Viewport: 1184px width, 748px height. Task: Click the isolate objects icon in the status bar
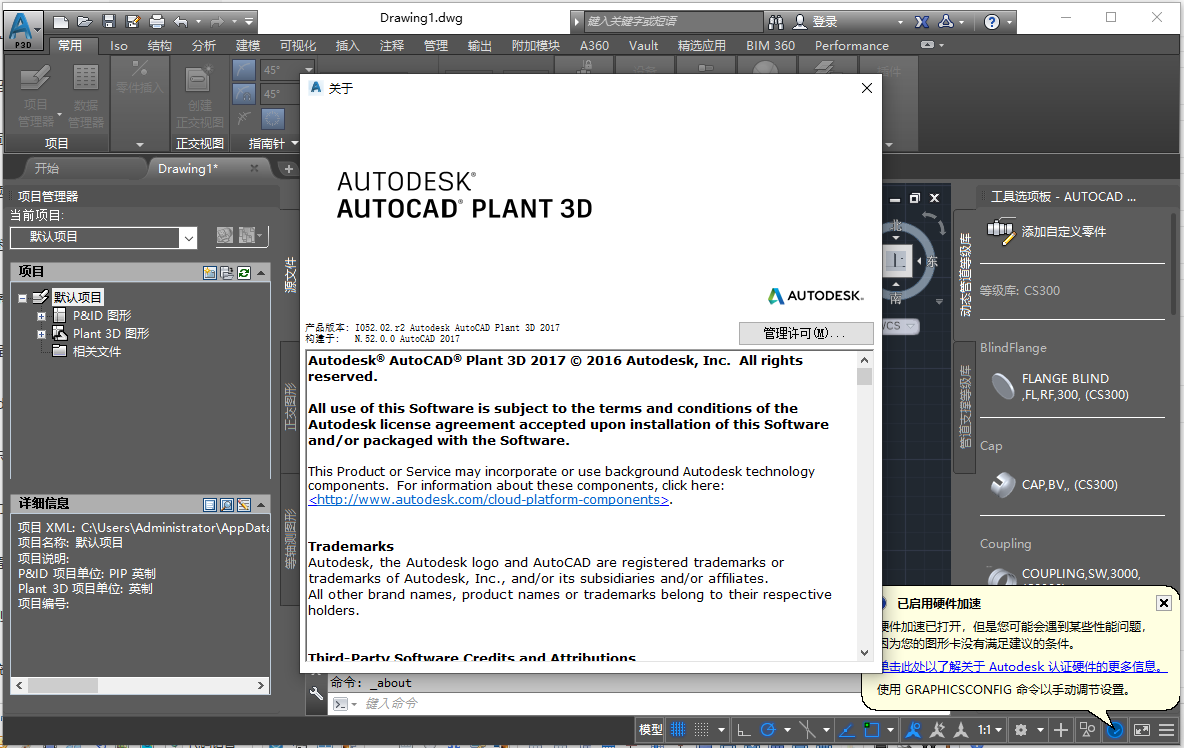(1086, 730)
